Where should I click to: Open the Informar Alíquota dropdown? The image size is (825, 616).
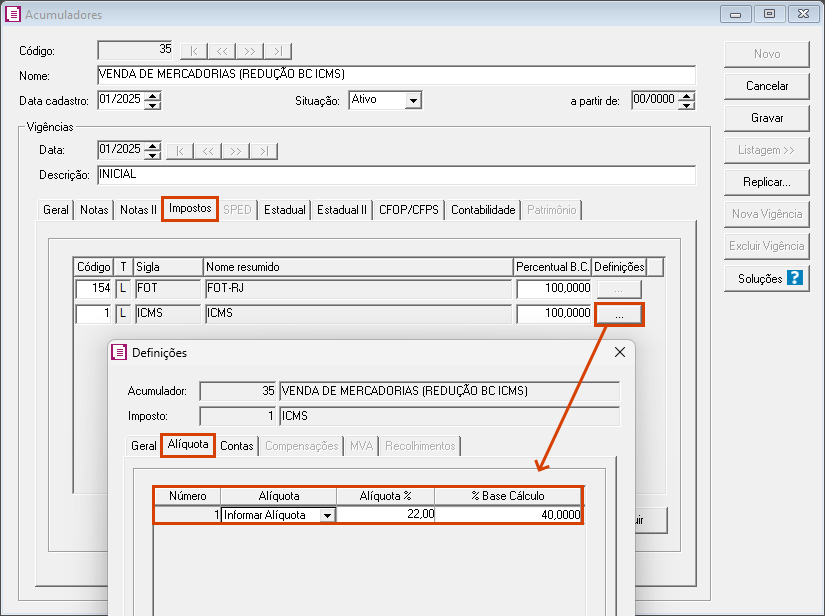pos(326,515)
